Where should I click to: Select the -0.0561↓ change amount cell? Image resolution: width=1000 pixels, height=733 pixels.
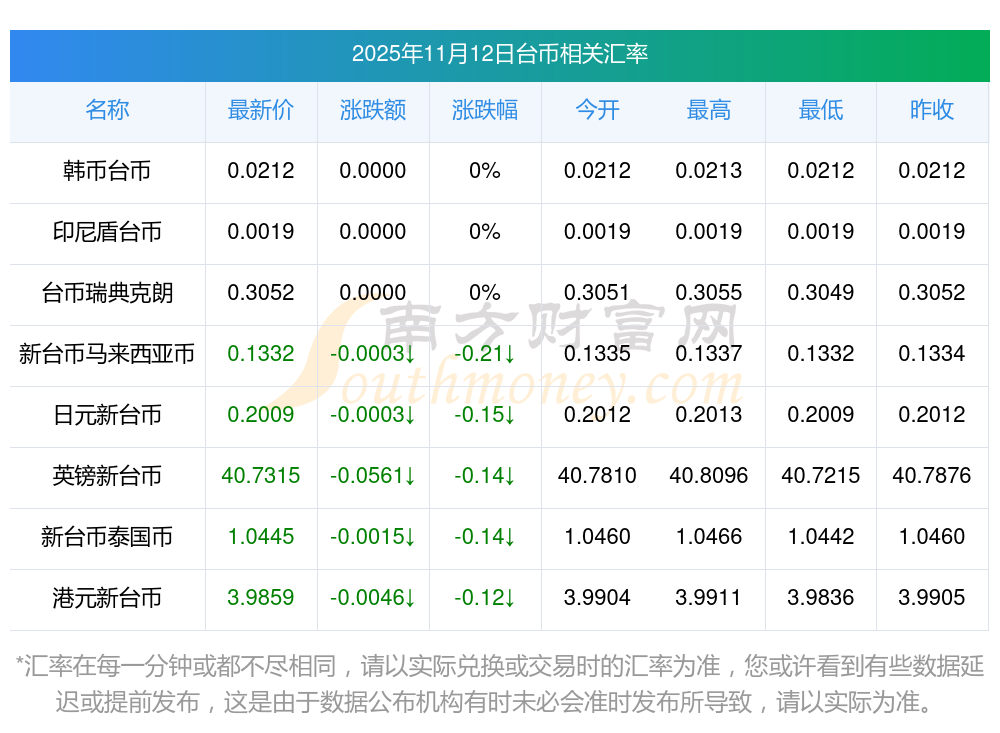click(x=373, y=476)
